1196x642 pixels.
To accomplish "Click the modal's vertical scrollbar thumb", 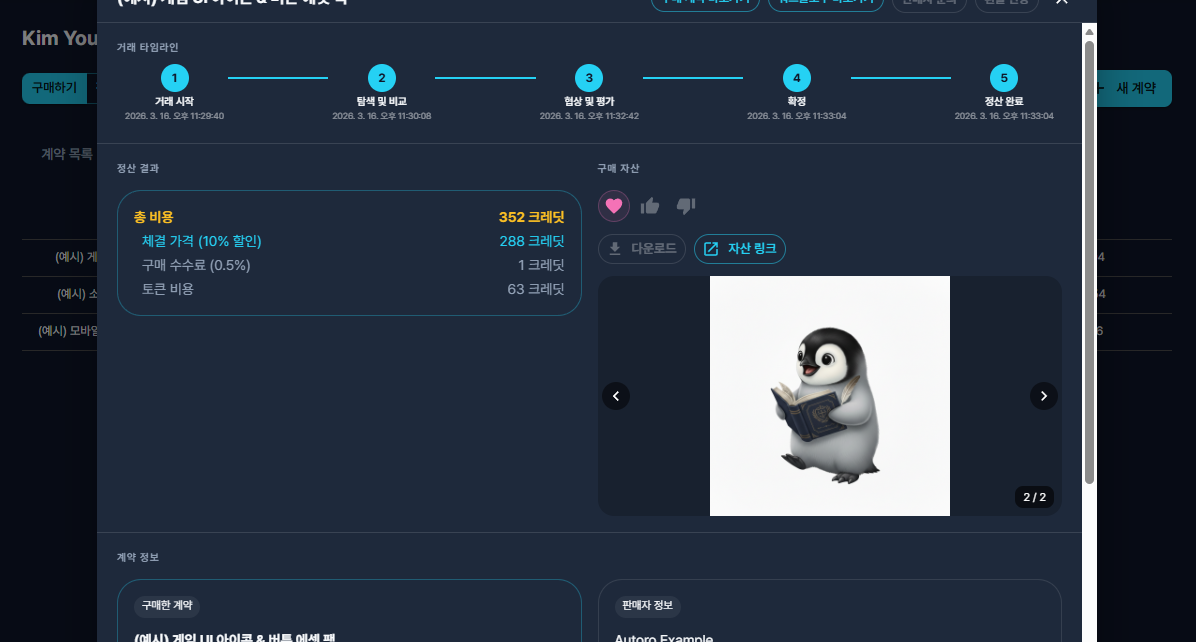I will point(1089,262).
